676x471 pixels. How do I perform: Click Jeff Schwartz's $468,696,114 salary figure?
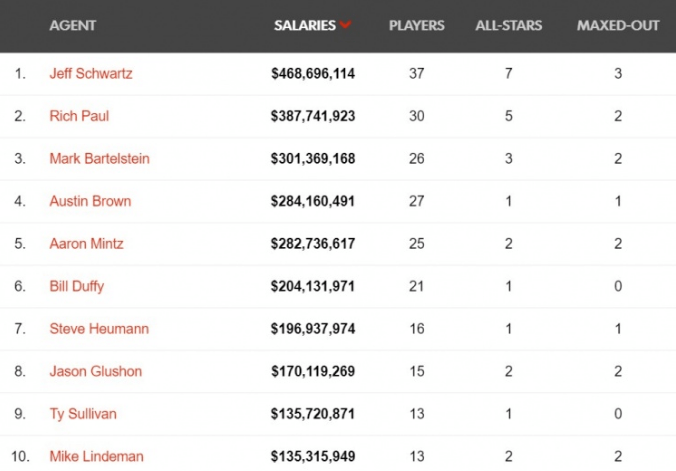click(x=313, y=74)
